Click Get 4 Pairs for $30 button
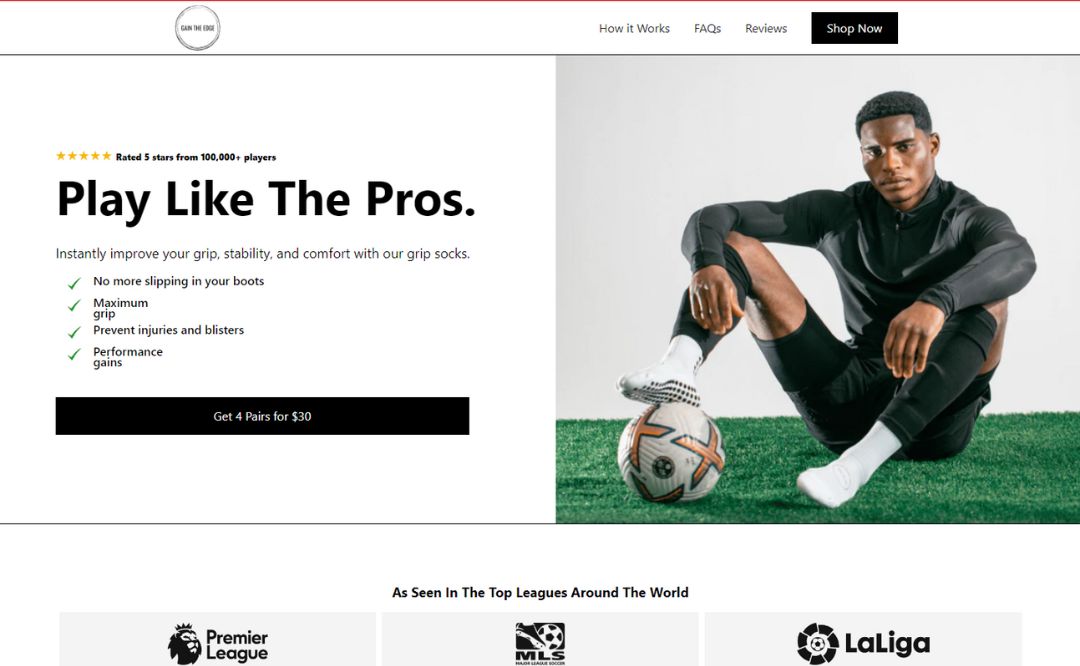 click(262, 416)
